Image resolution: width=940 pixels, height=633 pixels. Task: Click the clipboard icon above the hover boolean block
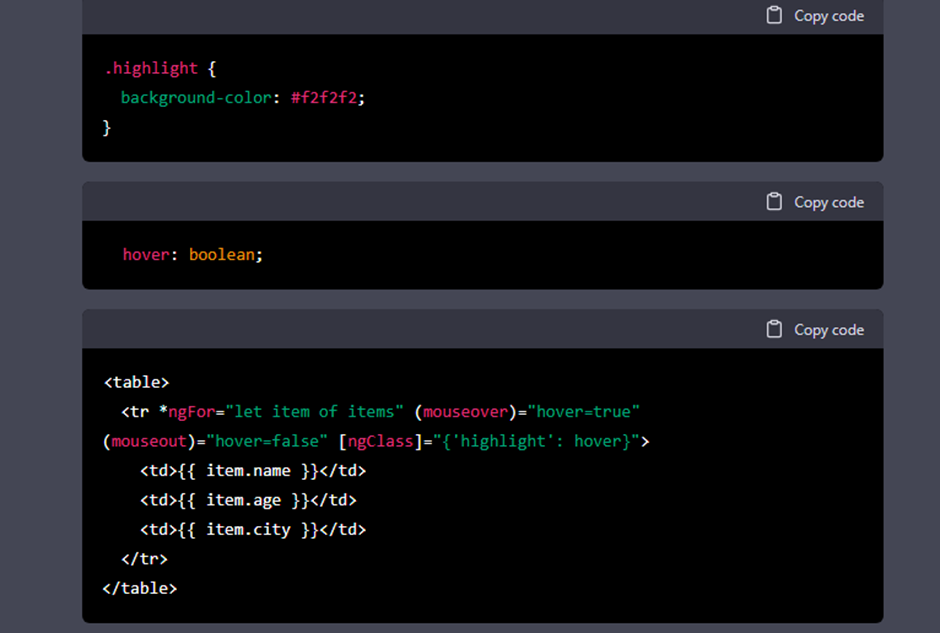coord(774,202)
